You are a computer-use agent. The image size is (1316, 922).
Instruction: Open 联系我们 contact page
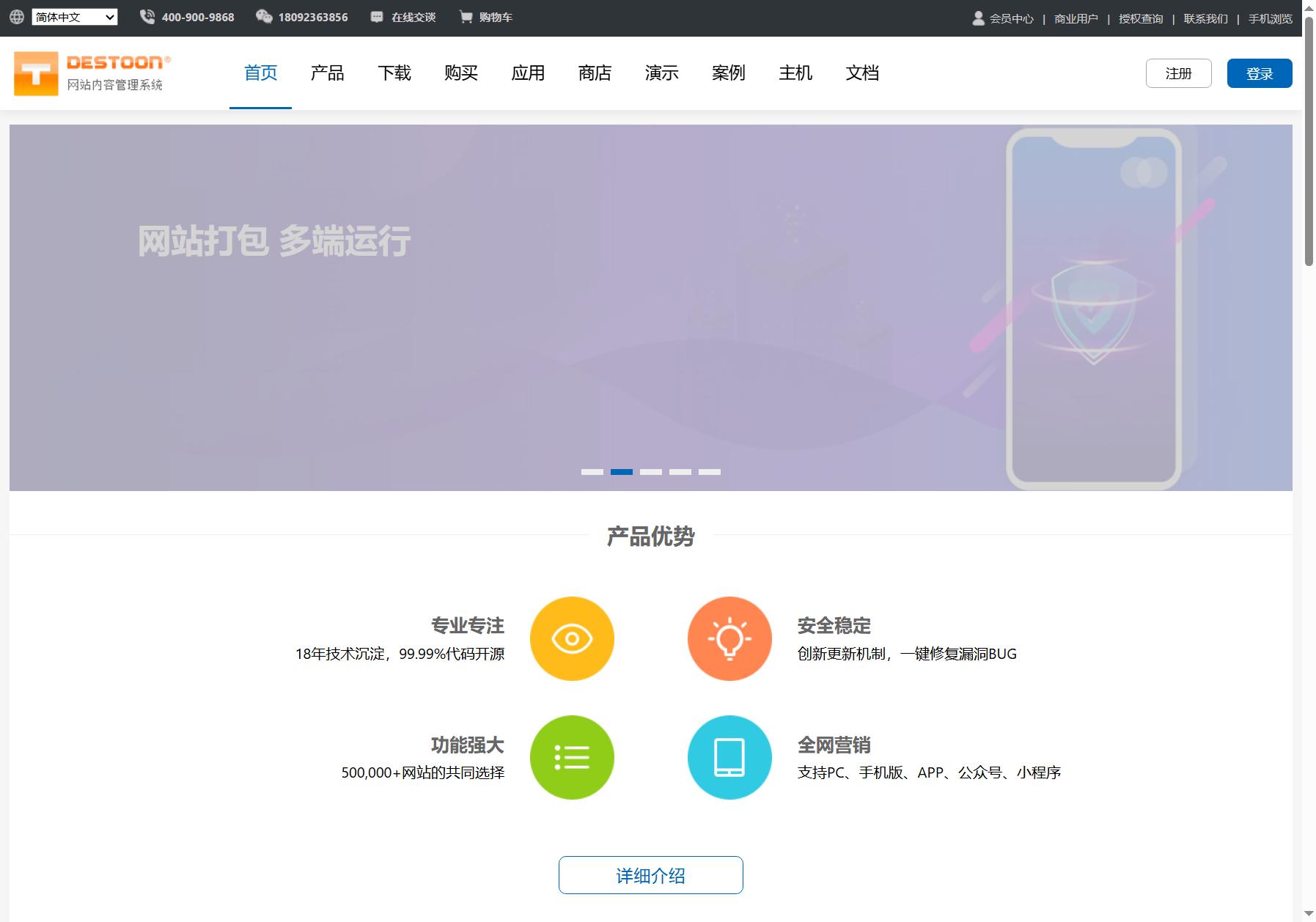[x=1206, y=19]
